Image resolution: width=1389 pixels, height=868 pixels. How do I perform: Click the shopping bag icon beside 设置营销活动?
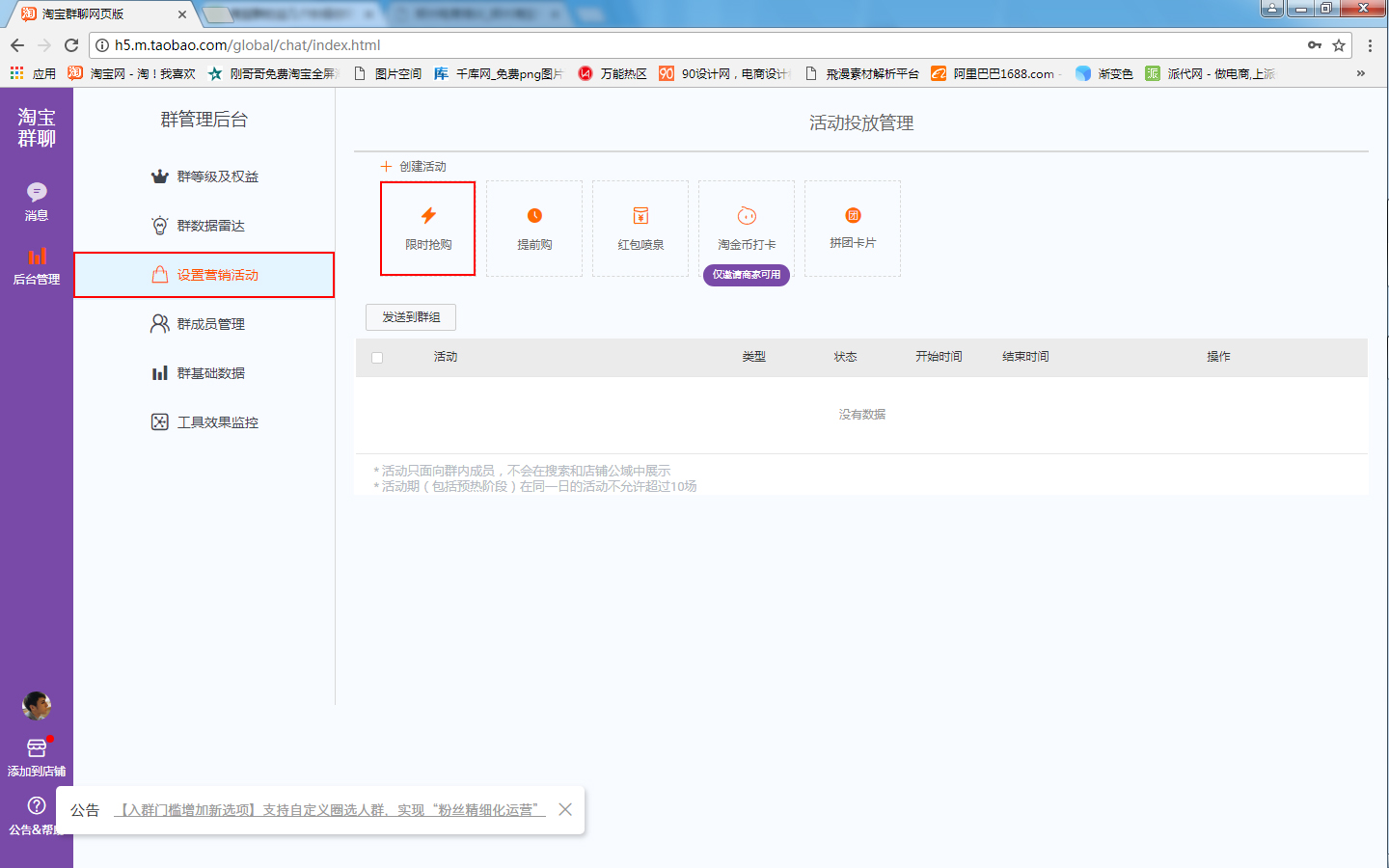point(160,275)
